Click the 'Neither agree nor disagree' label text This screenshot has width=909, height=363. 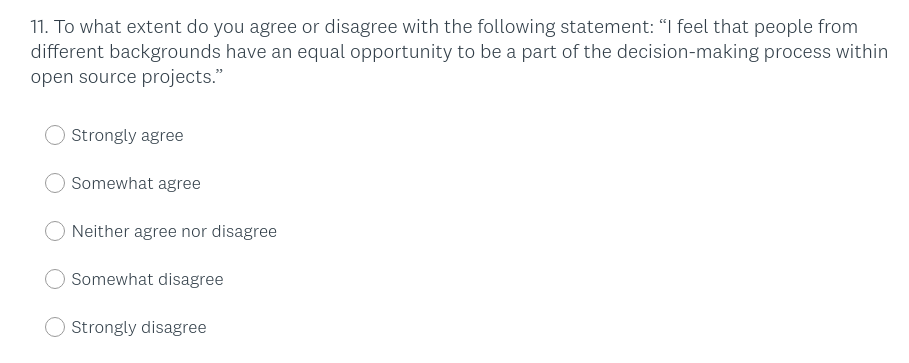pos(174,232)
